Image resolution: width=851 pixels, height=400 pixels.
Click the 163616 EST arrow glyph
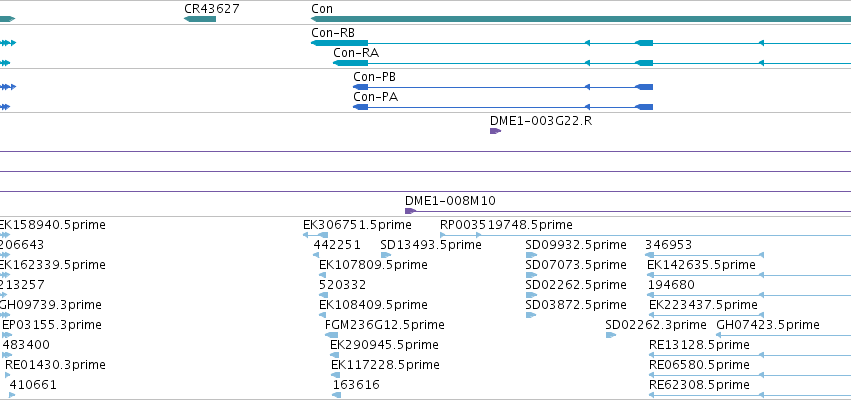pyautogui.click(x=336, y=395)
